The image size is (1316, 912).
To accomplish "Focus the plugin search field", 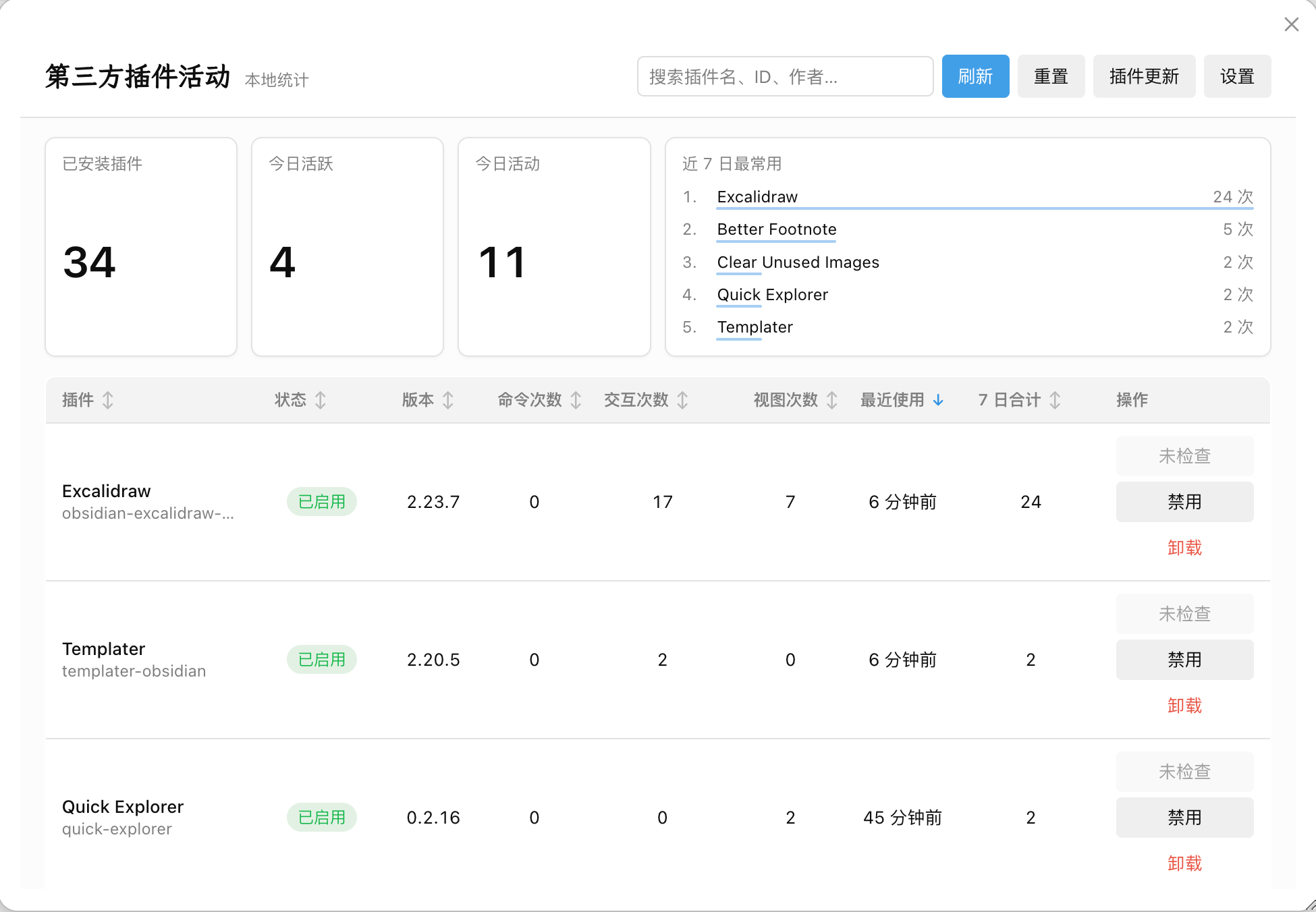I will [x=785, y=76].
